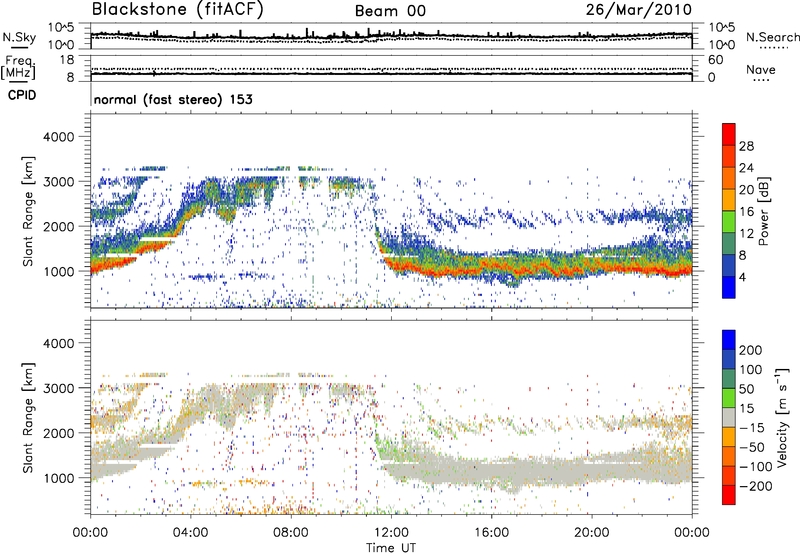Click the right axis value '60' of frequency panel
Image resolution: width=800 pixels, height=554 pixels.
(x=716, y=60)
